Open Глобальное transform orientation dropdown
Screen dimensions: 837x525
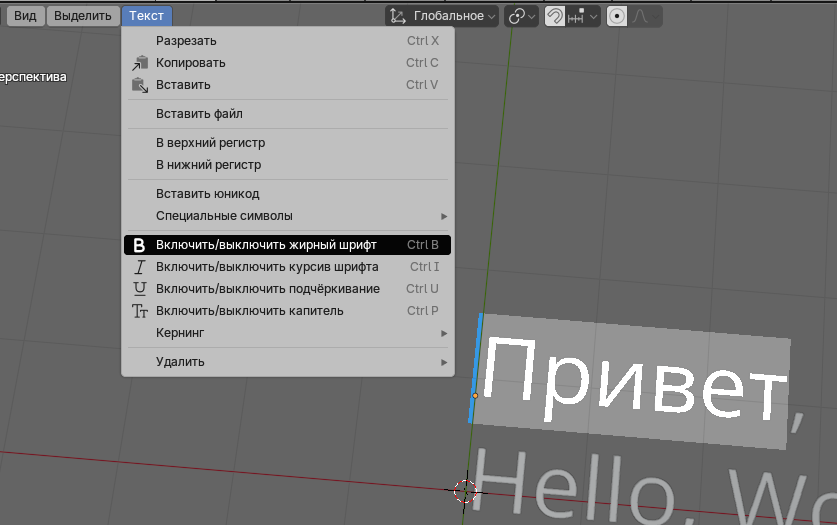pyautogui.click(x=442, y=16)
